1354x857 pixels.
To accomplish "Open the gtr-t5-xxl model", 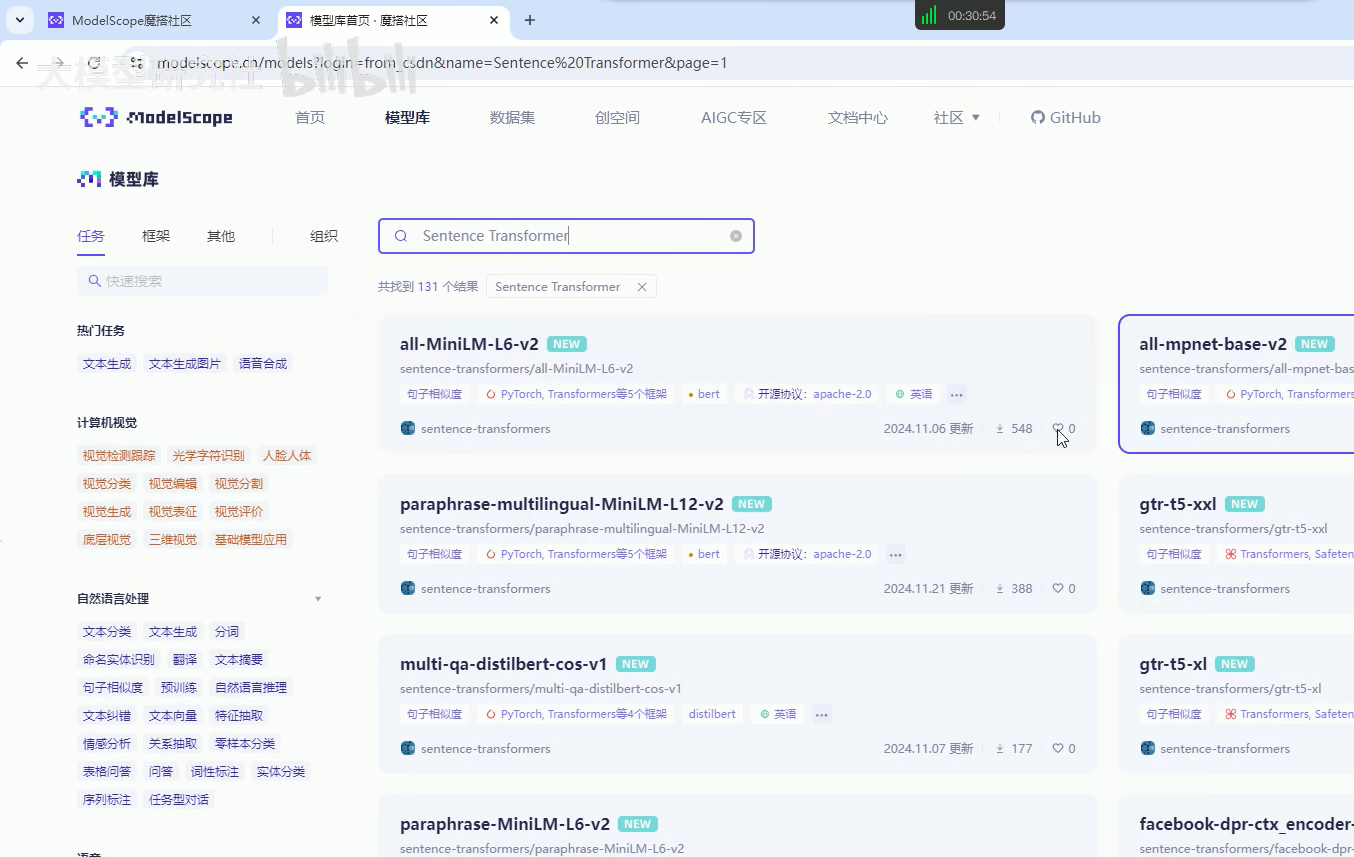I will click(1178, 504).
